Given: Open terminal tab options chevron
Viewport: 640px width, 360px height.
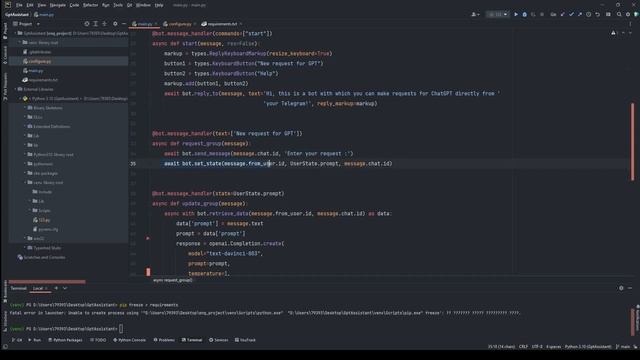Looking at the screenshot, I should [x=65, y=288].
